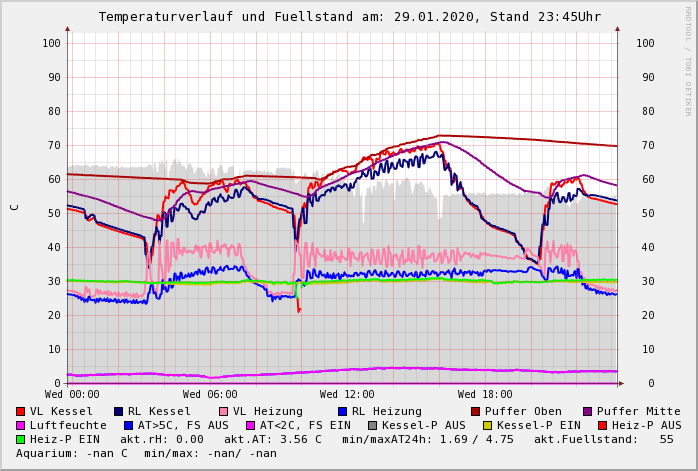
Task: Select the pink VL Heizung legend swatch
Action: pyautogui.click(x=224, y=411)
